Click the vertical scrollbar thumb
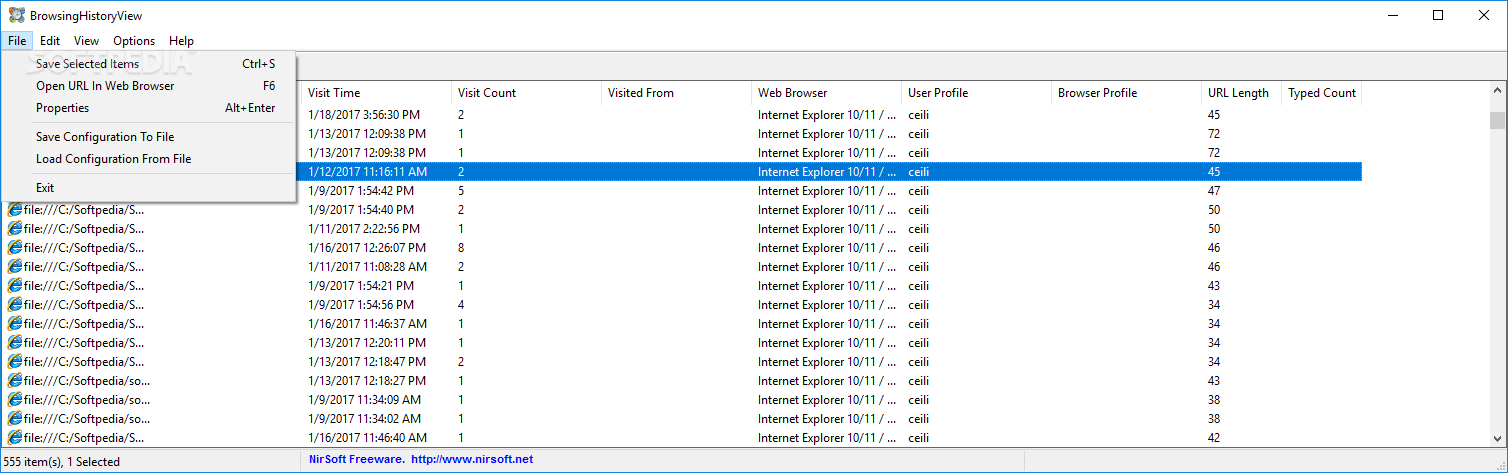Viewport: 1508px width, 473px height. coord(1497,121)
